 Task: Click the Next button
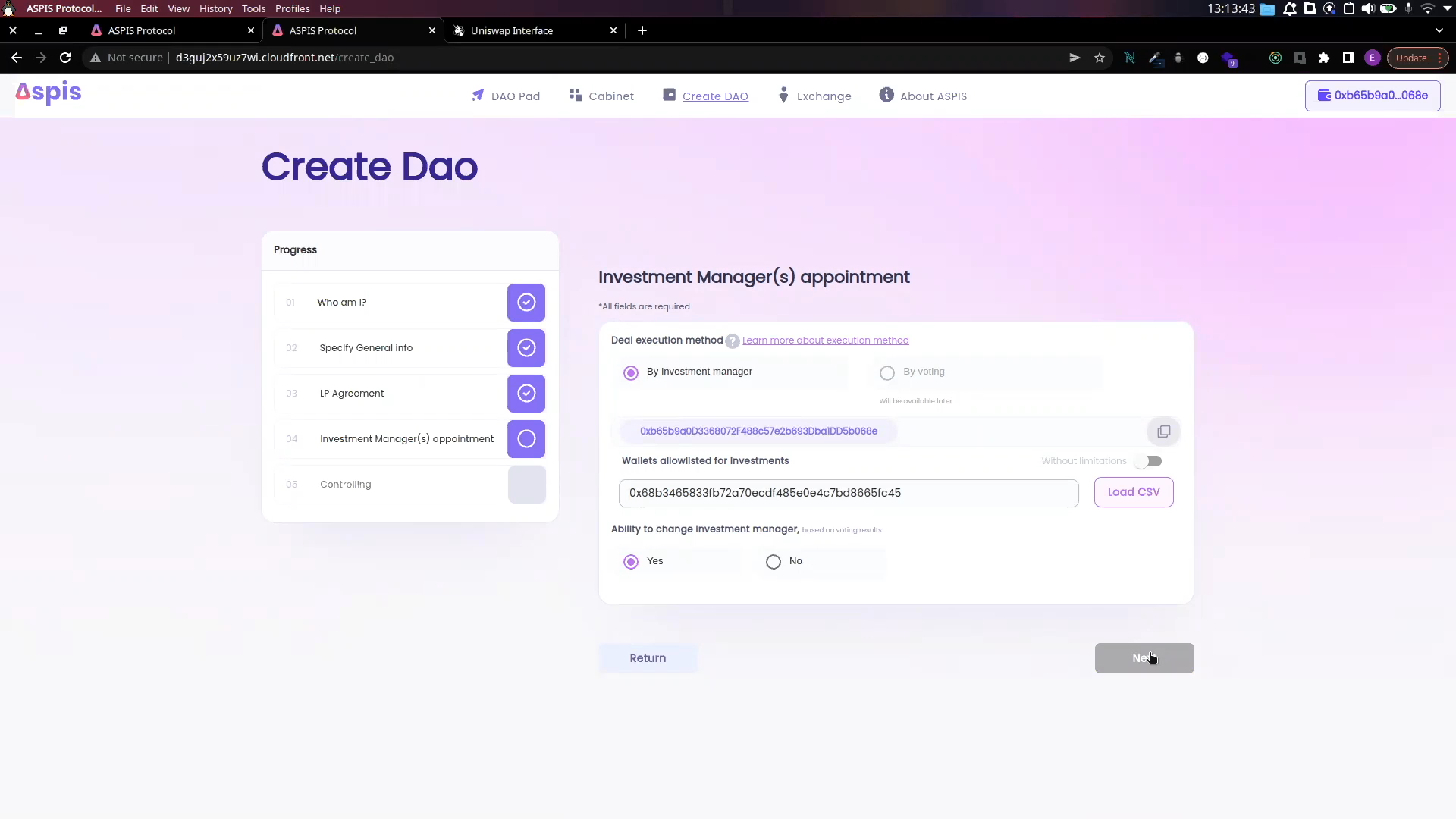[x=1144, y=658]
